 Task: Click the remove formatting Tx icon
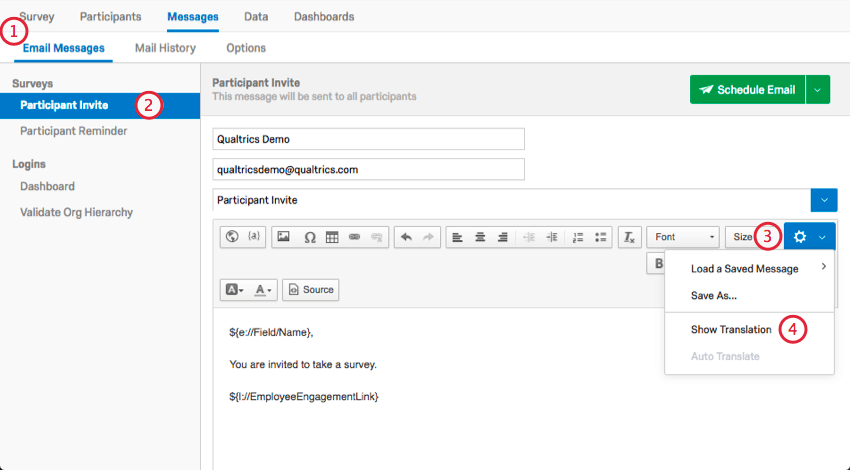[629, 237]
